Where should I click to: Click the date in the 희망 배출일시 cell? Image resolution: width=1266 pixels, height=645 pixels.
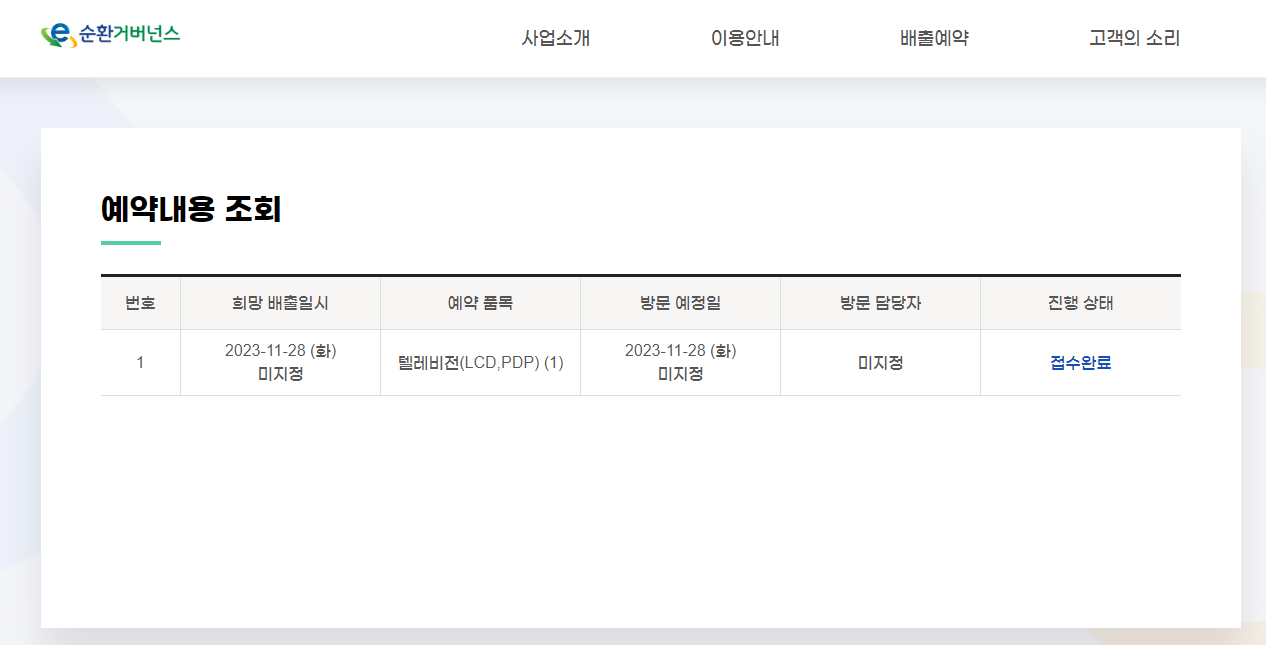(280, 351)
